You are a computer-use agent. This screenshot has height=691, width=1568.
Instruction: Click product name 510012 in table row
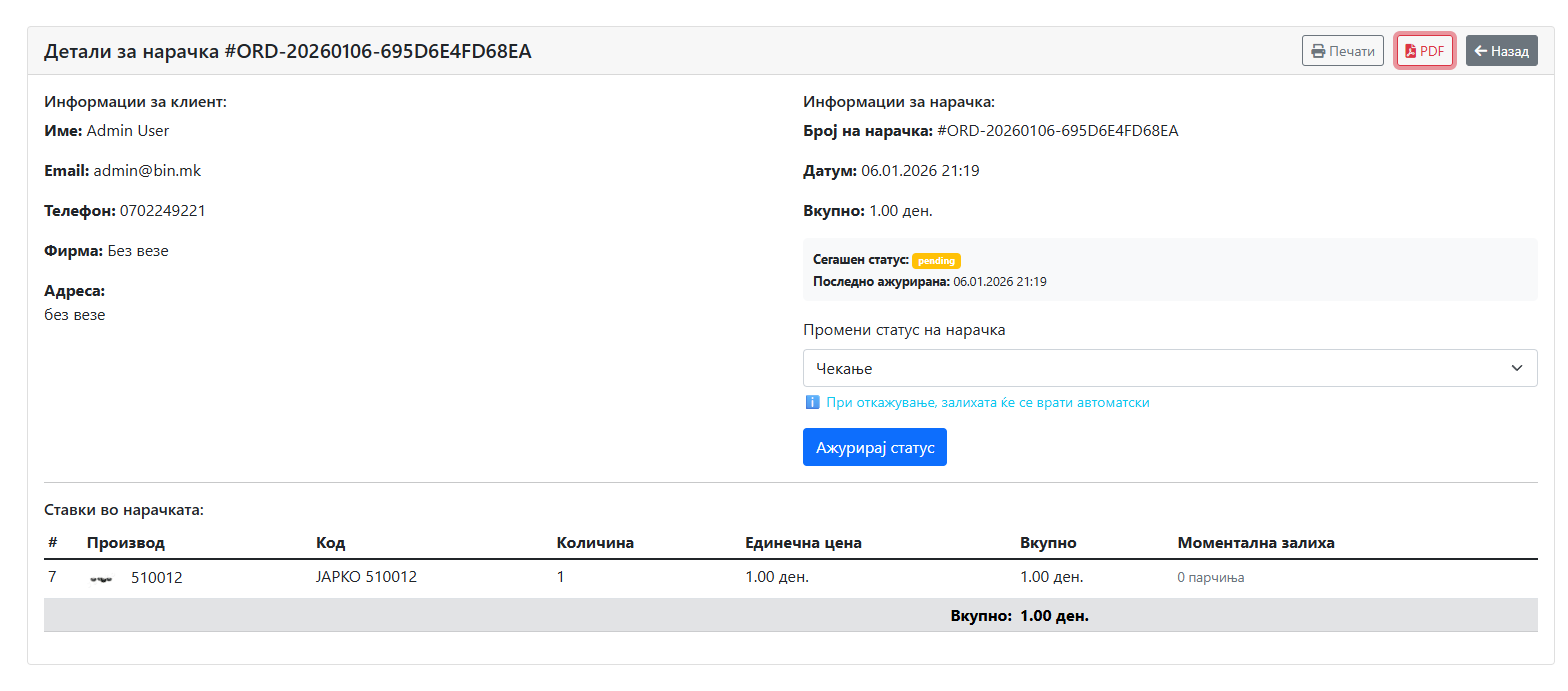click(x=157, y=578)
